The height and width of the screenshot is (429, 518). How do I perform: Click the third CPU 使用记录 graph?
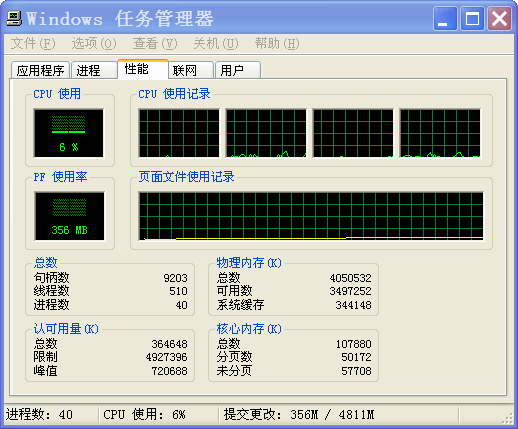point(353,133)
